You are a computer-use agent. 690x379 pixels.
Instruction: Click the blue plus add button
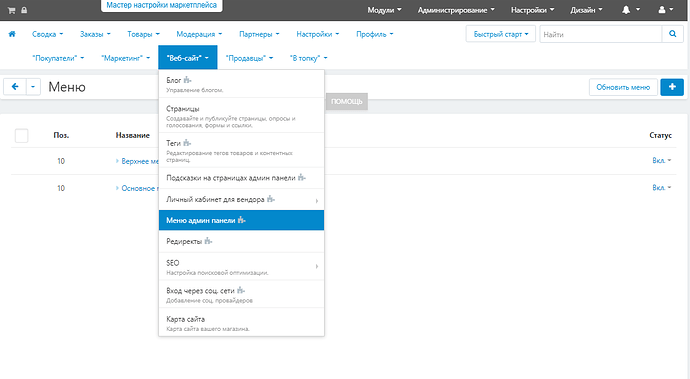672,87
